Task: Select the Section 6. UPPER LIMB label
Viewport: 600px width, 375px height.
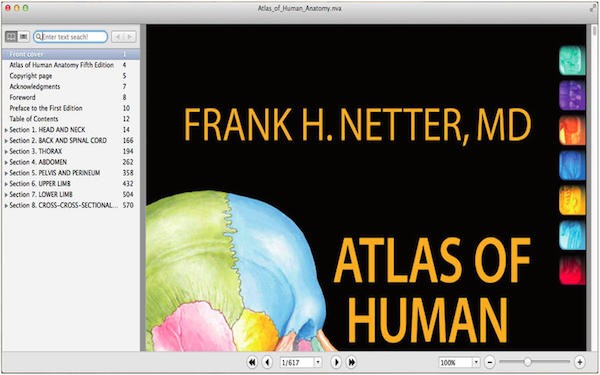Action: click(40, 184)
